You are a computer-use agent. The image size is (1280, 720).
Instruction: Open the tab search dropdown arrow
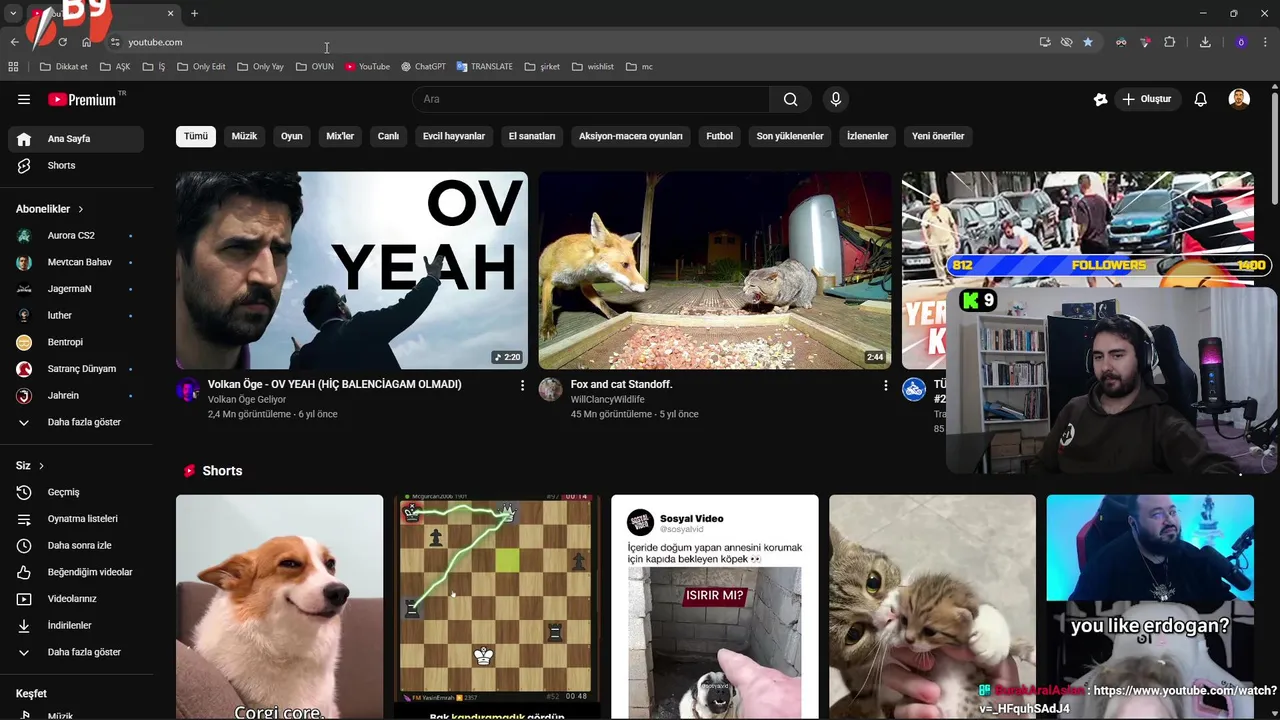(x=13, y=13)
